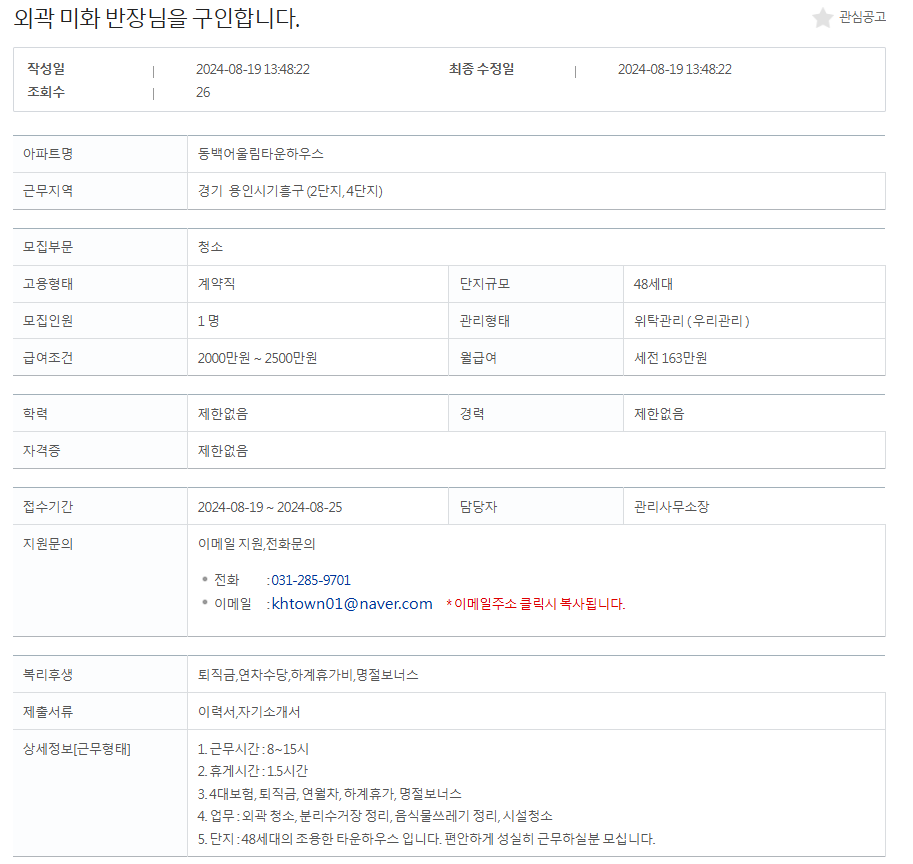Viewport: 913px width, 864px height.
Task: Click the 담당자 label
Action: point(478,507)
